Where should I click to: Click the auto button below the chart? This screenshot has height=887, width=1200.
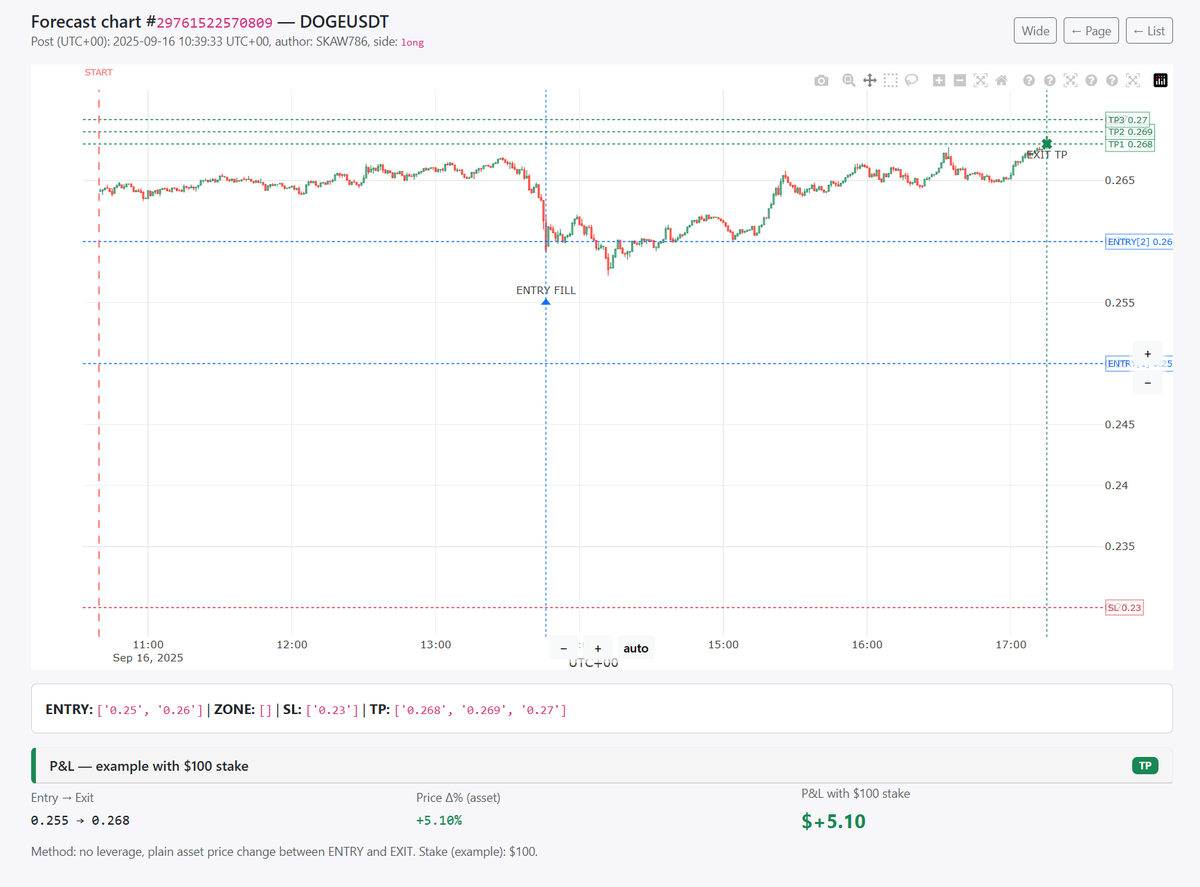point(636,648)
